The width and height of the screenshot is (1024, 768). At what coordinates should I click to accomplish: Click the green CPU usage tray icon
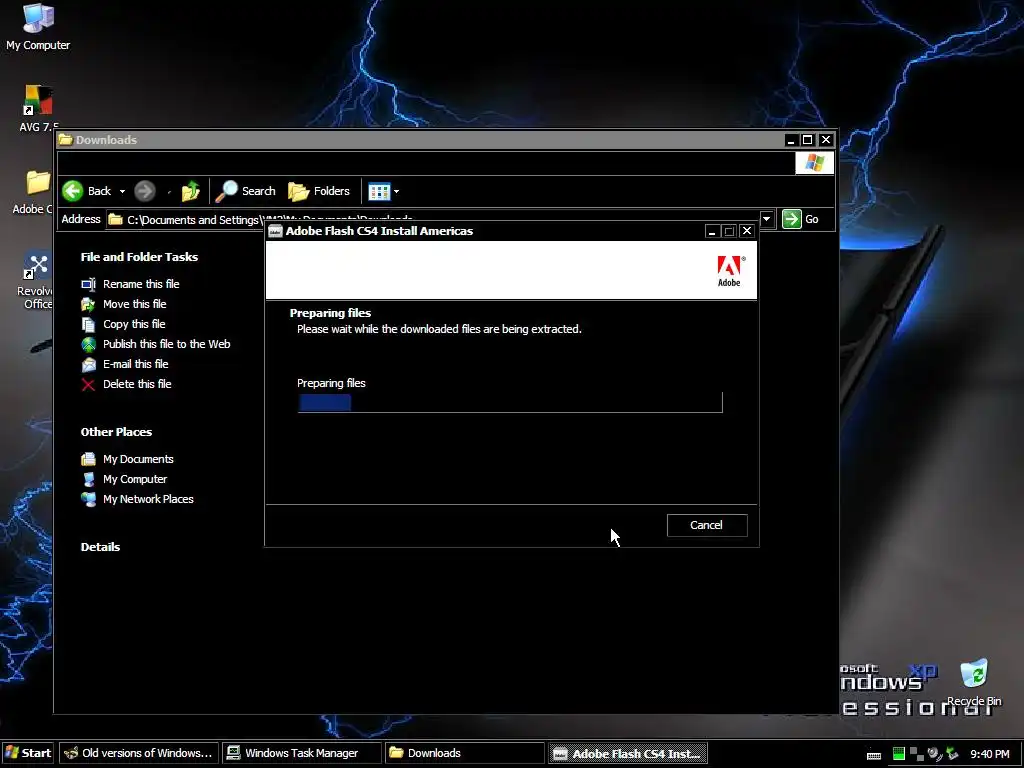point(899,754)
